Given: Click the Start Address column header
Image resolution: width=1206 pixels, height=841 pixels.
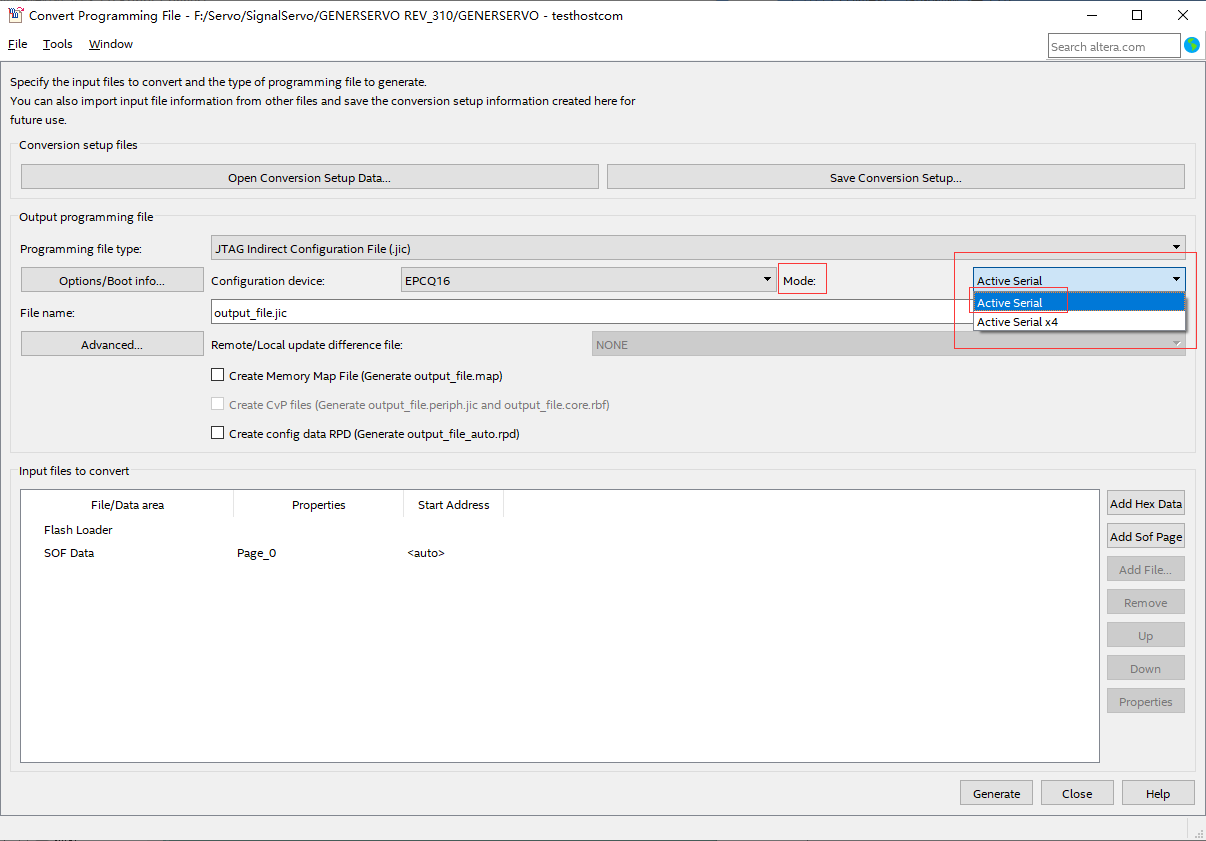Looking at the screenshot, I should (x=454, y=504).
